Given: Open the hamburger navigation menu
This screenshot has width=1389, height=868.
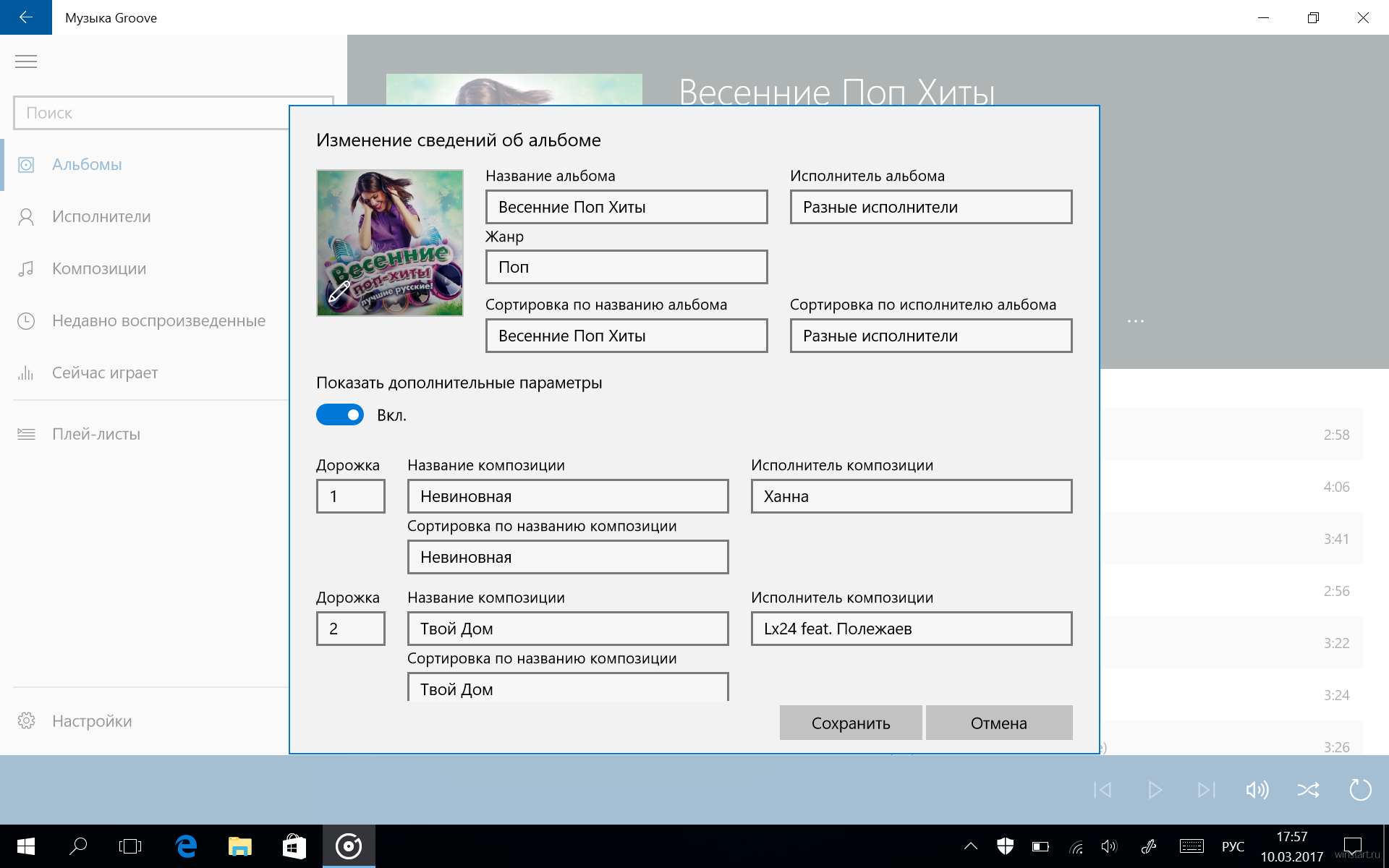Looking at the screenshot, I should tap(26, 61).
